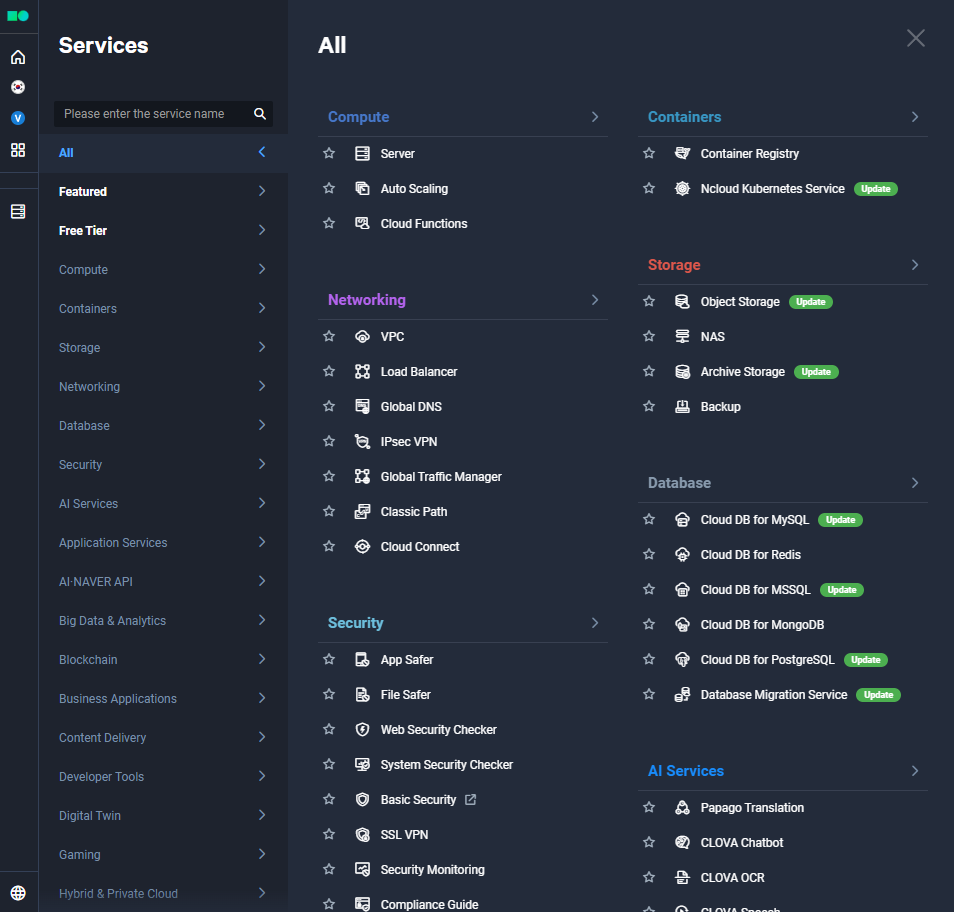This screenshot has width=954, height=912.
Task: Open the CLOVA Chatbot service icon
Action: [x=682, y=842]
